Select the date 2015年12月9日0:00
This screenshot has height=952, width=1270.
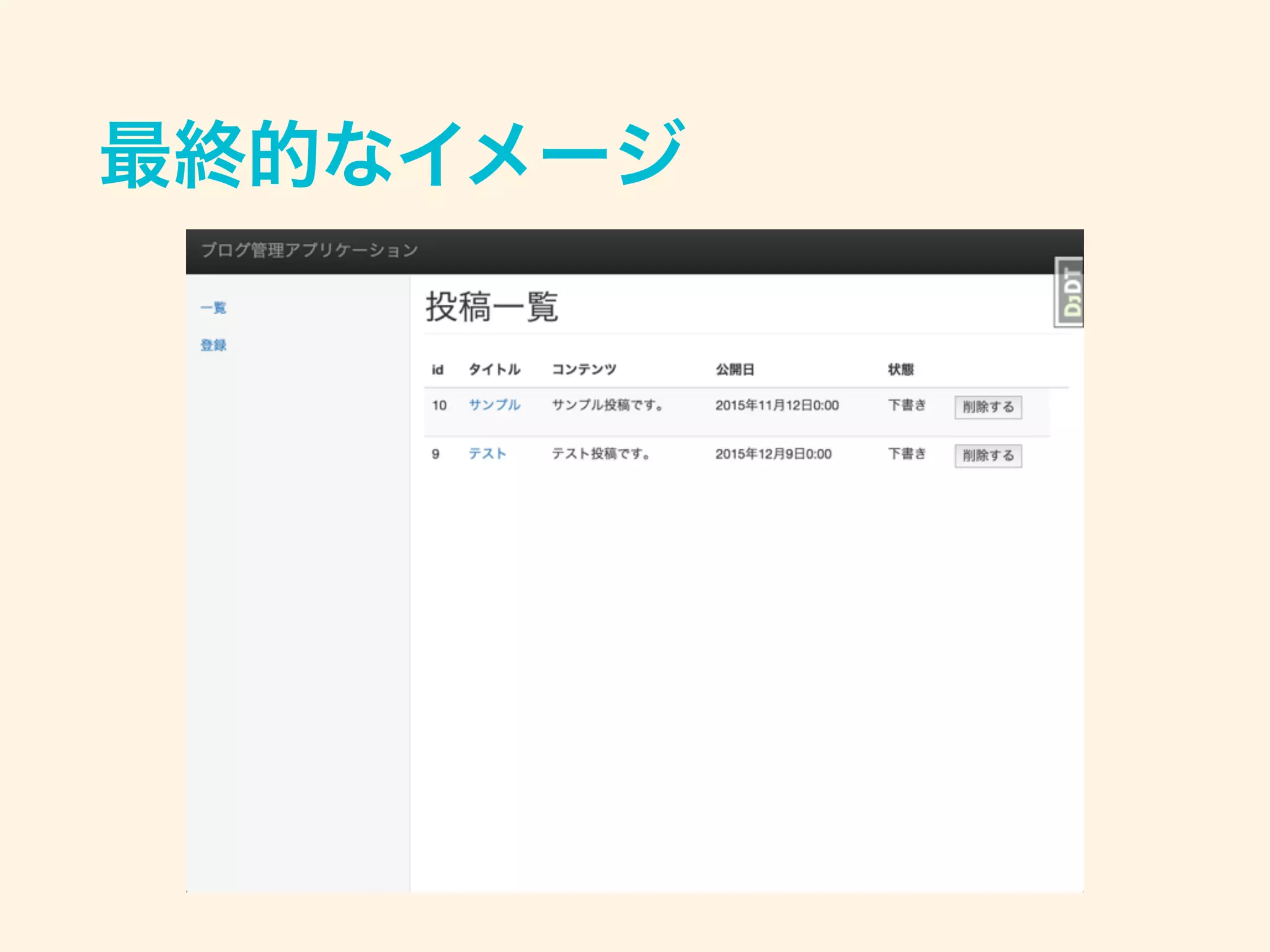pyautogui.click(x=773, y=454)
